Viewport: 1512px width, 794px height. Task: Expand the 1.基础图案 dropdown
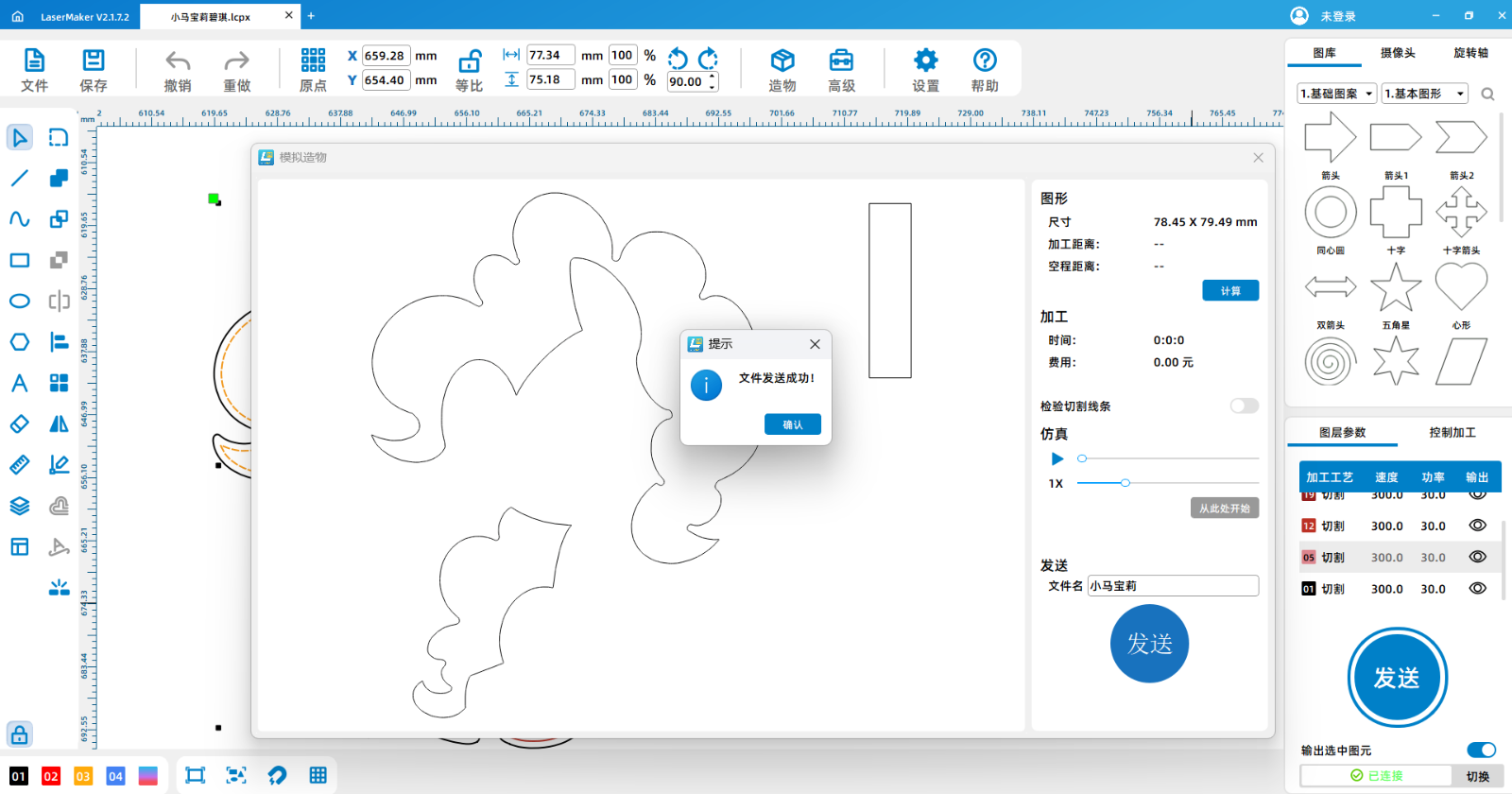1336,94
